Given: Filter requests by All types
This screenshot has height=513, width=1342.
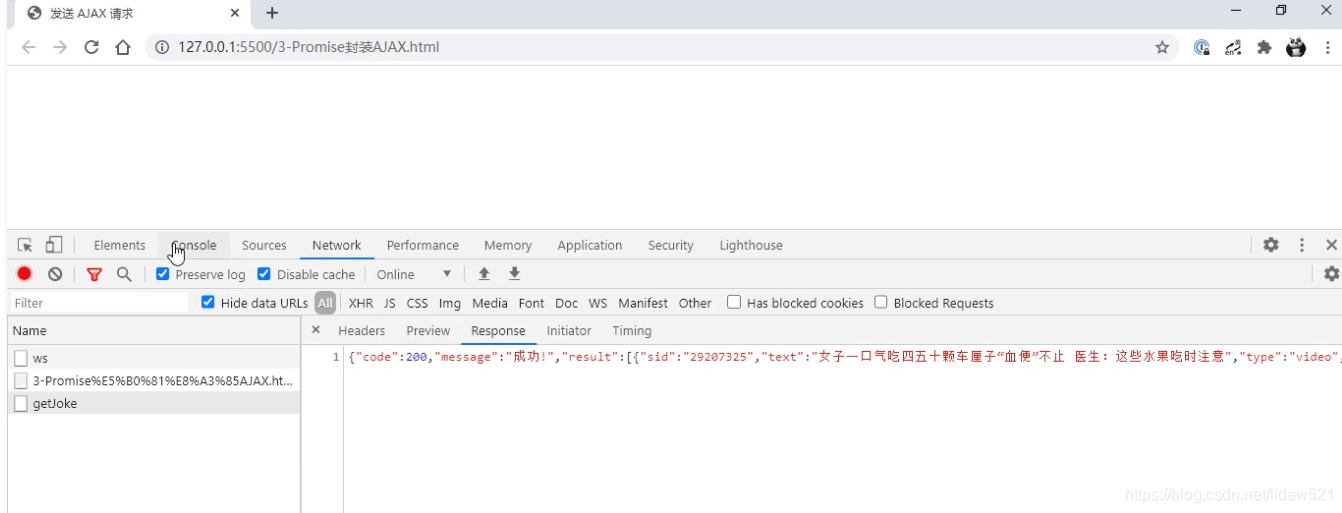Looking at the screenshot, I should 325,303.
